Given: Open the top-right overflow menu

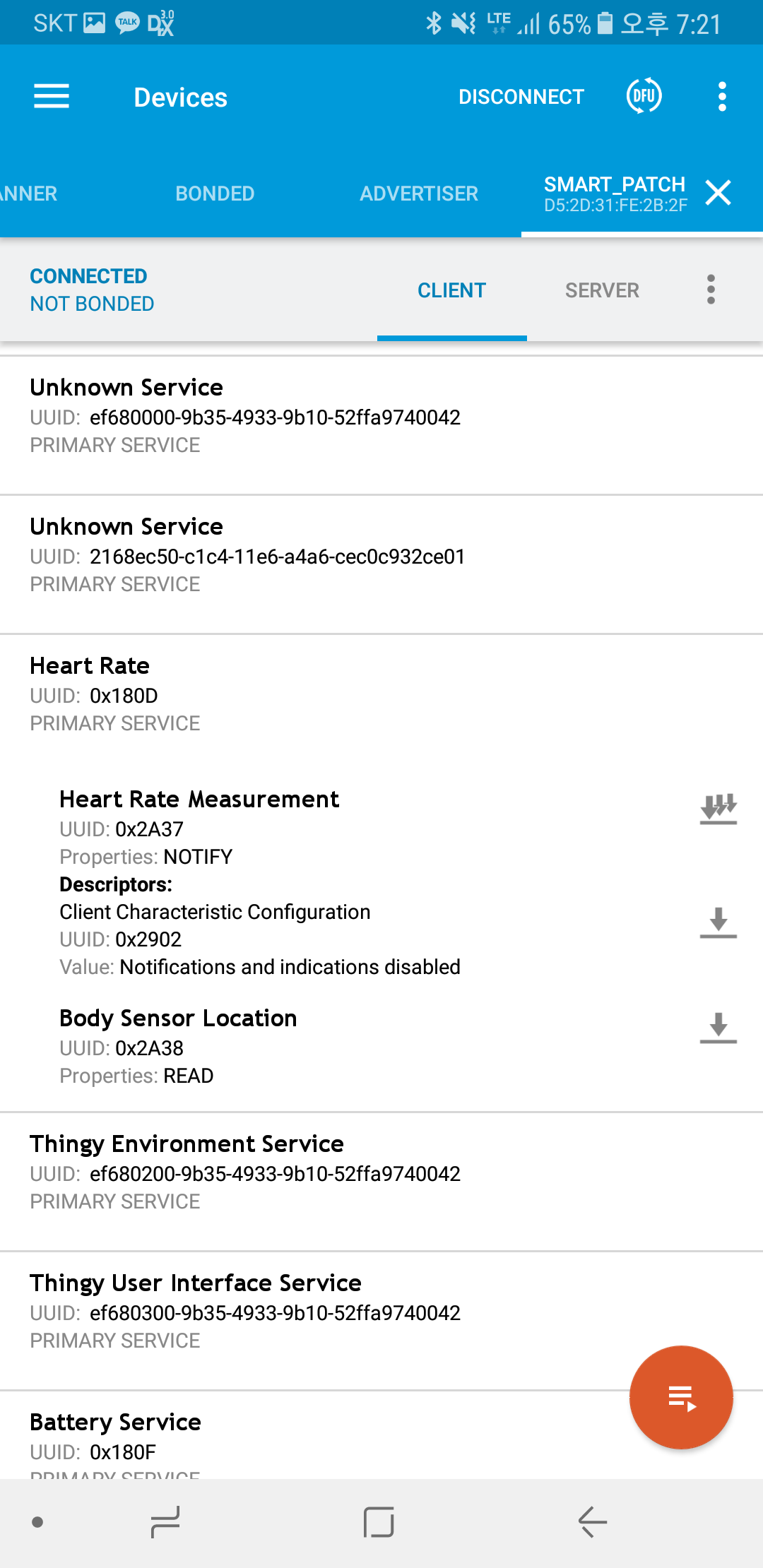Looking at the screenshot, I should 722,97.
